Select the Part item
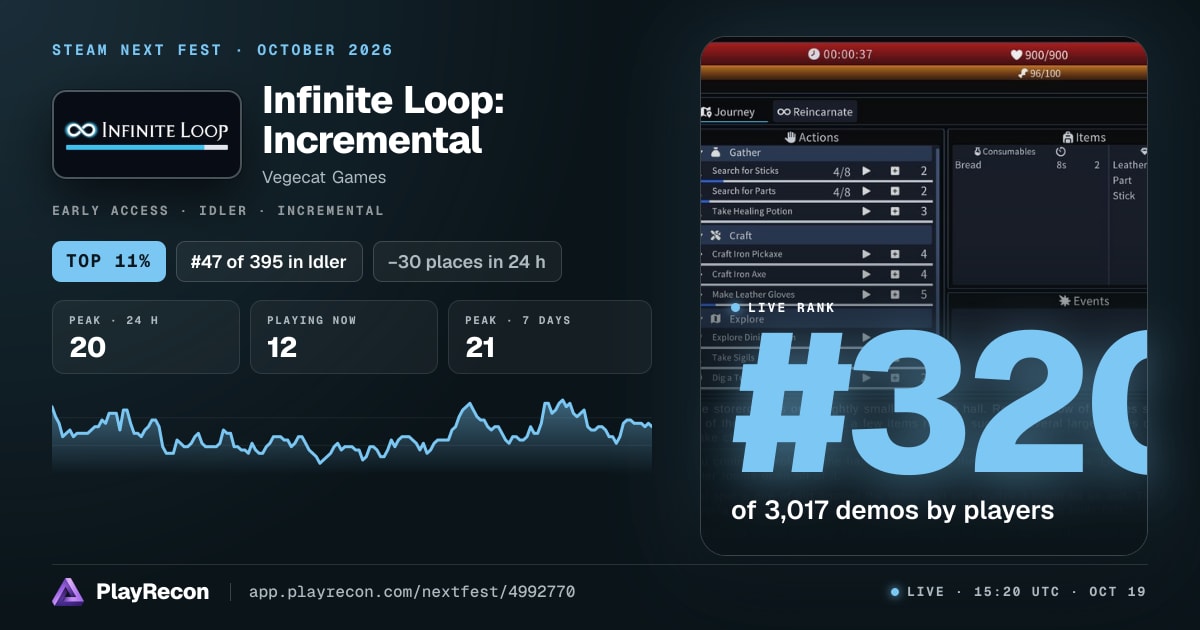 click(x=1122, y=181)
